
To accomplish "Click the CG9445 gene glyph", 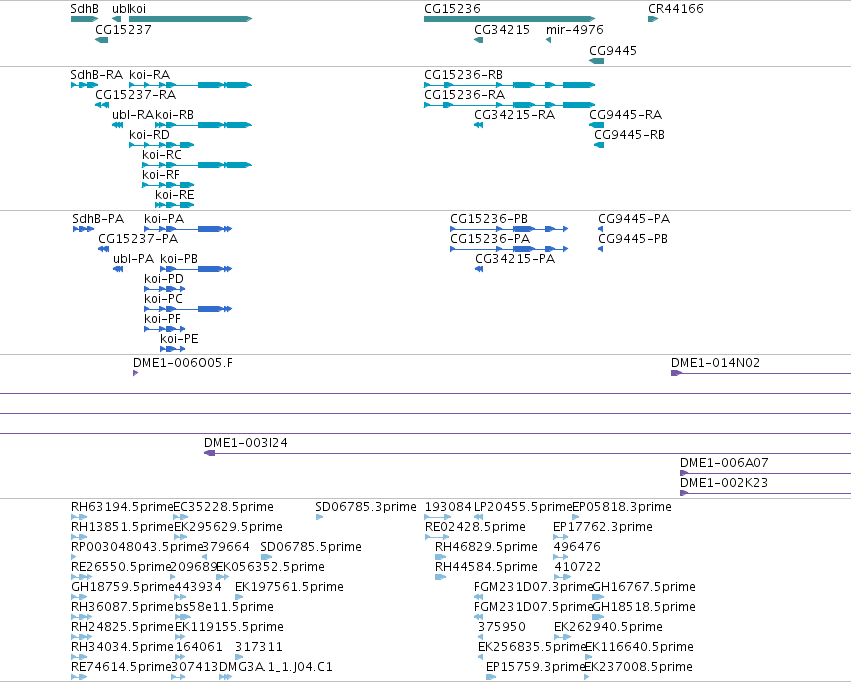I will coord(596,61).
